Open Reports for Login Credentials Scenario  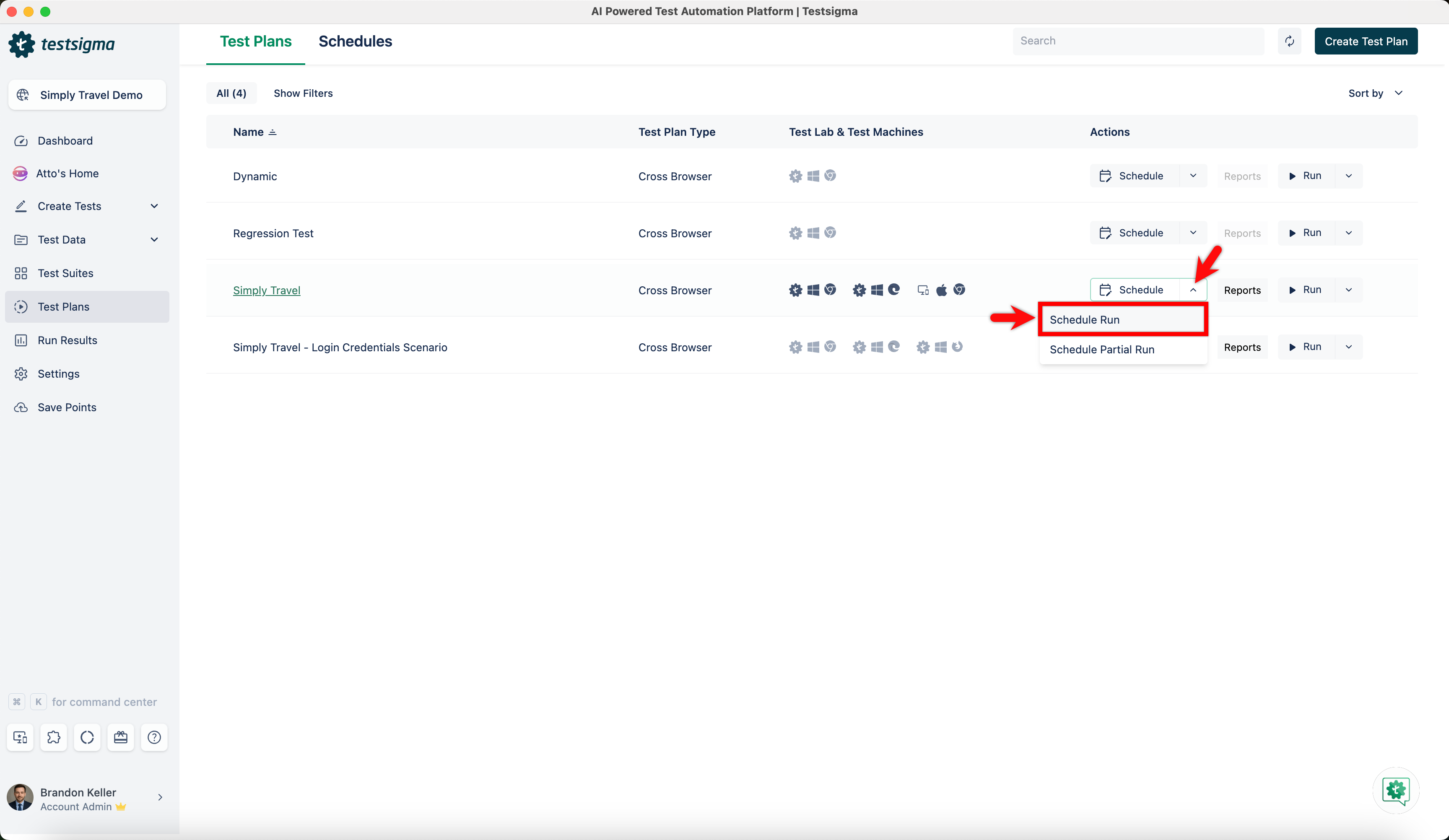(1242, 347)
